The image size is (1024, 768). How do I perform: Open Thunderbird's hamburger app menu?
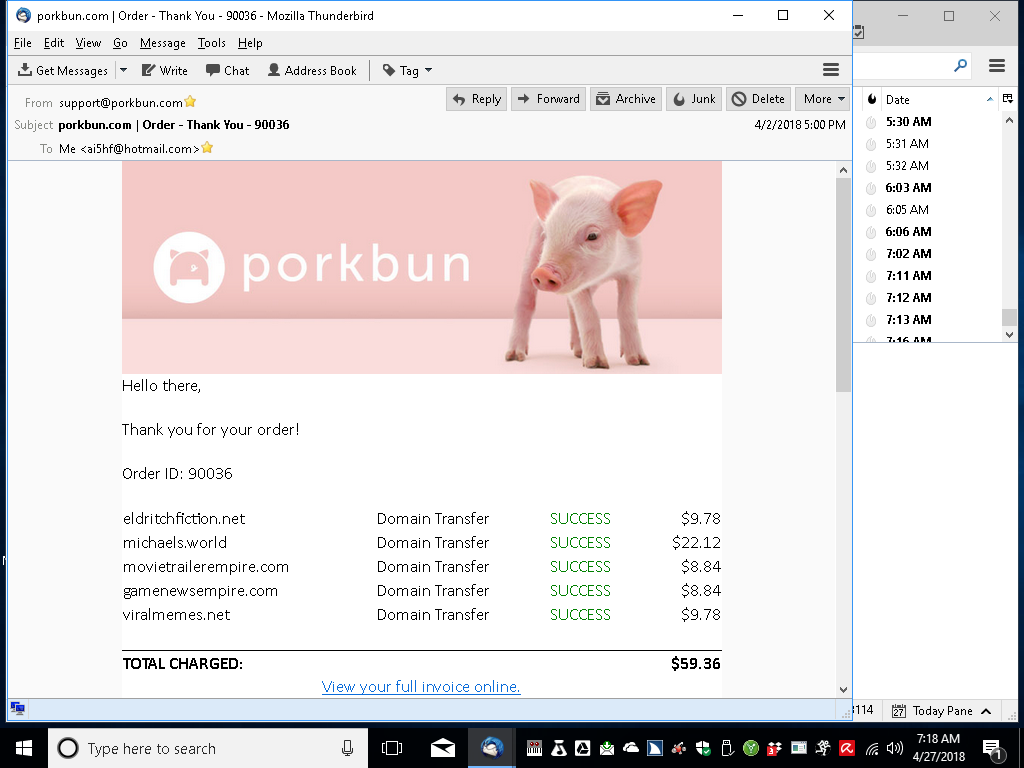(831, 70)
